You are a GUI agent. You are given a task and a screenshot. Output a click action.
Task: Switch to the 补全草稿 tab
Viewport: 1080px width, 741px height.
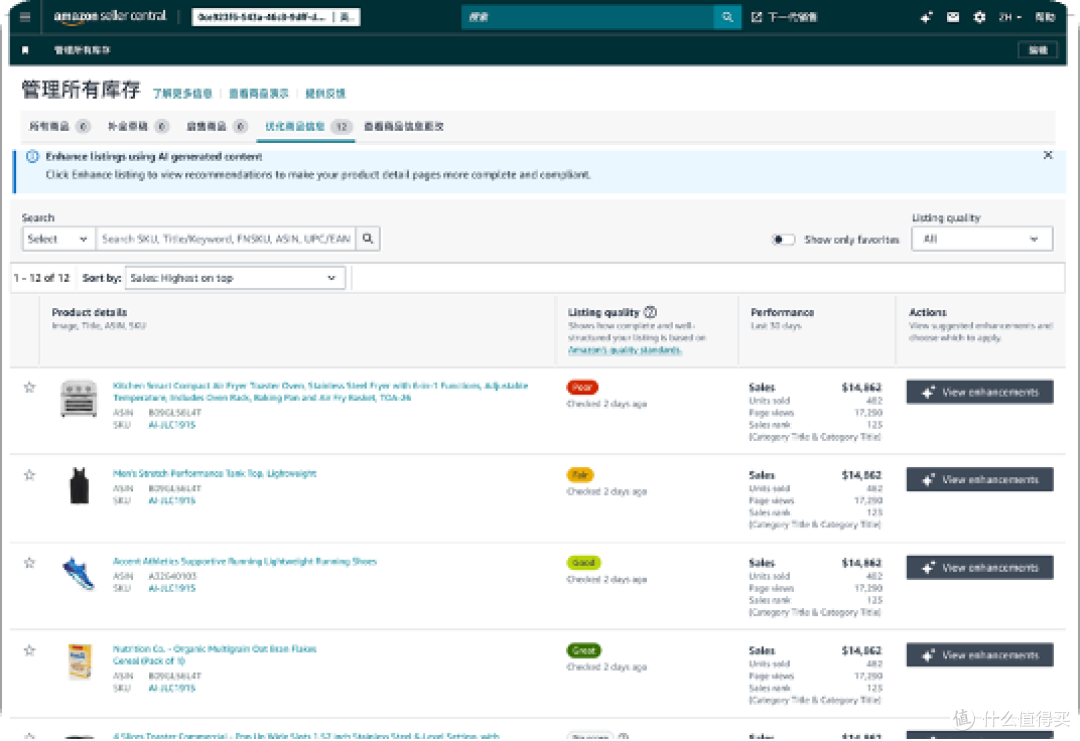pos(138,126)
